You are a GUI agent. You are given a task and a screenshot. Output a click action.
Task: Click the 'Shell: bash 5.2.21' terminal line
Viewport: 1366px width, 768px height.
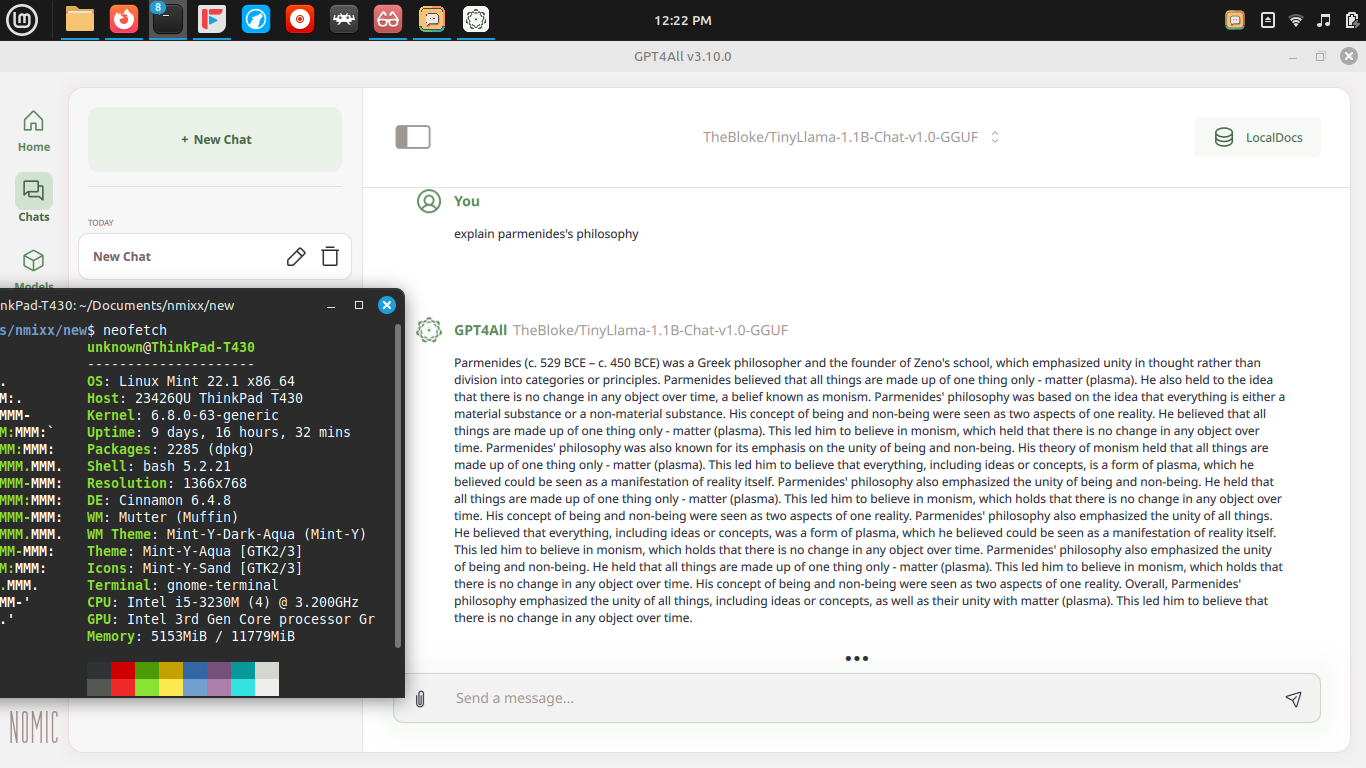159,466
